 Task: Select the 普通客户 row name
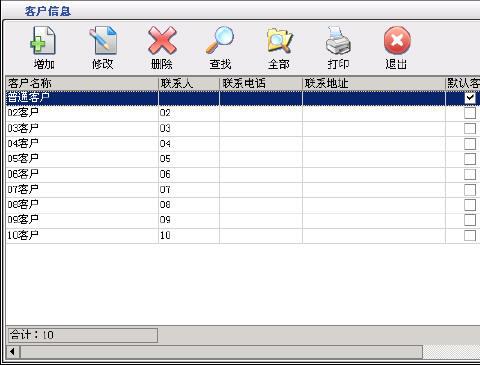(82, 98)
